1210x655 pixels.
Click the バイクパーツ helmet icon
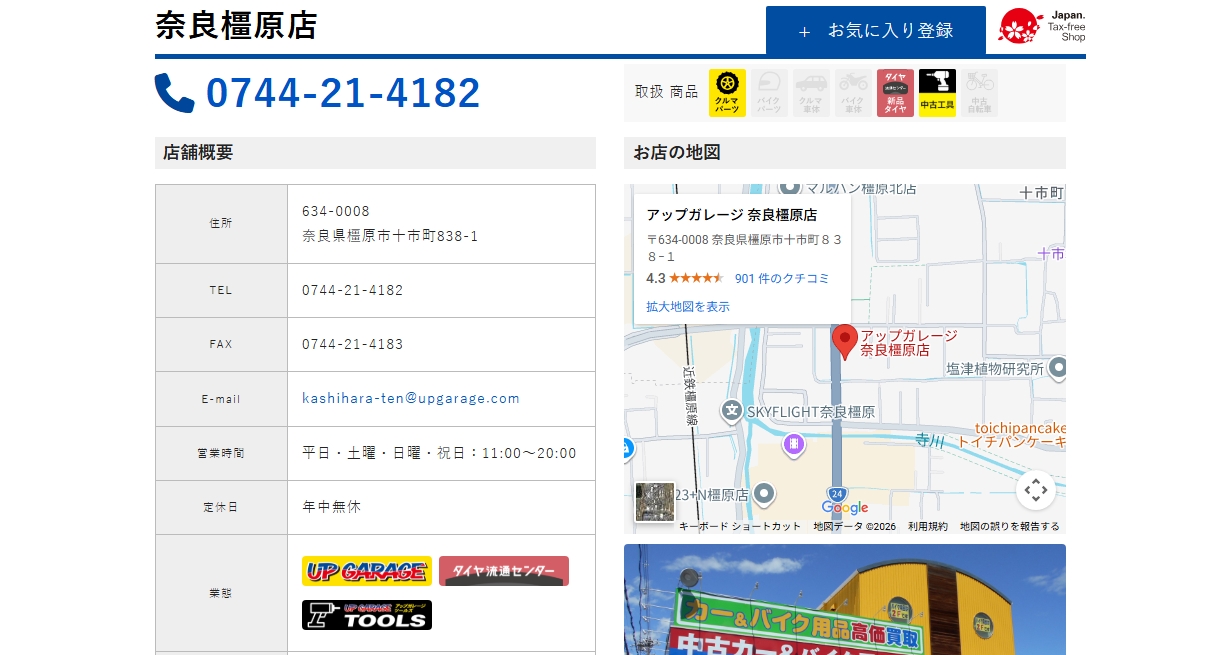click(768, 92)
